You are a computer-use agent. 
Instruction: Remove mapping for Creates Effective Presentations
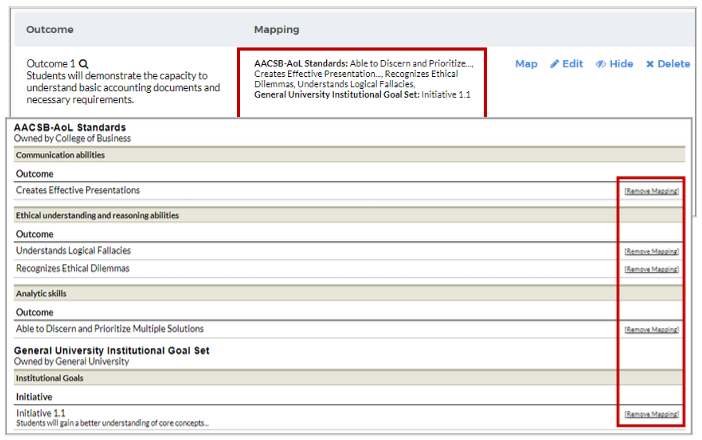[651, 191]
